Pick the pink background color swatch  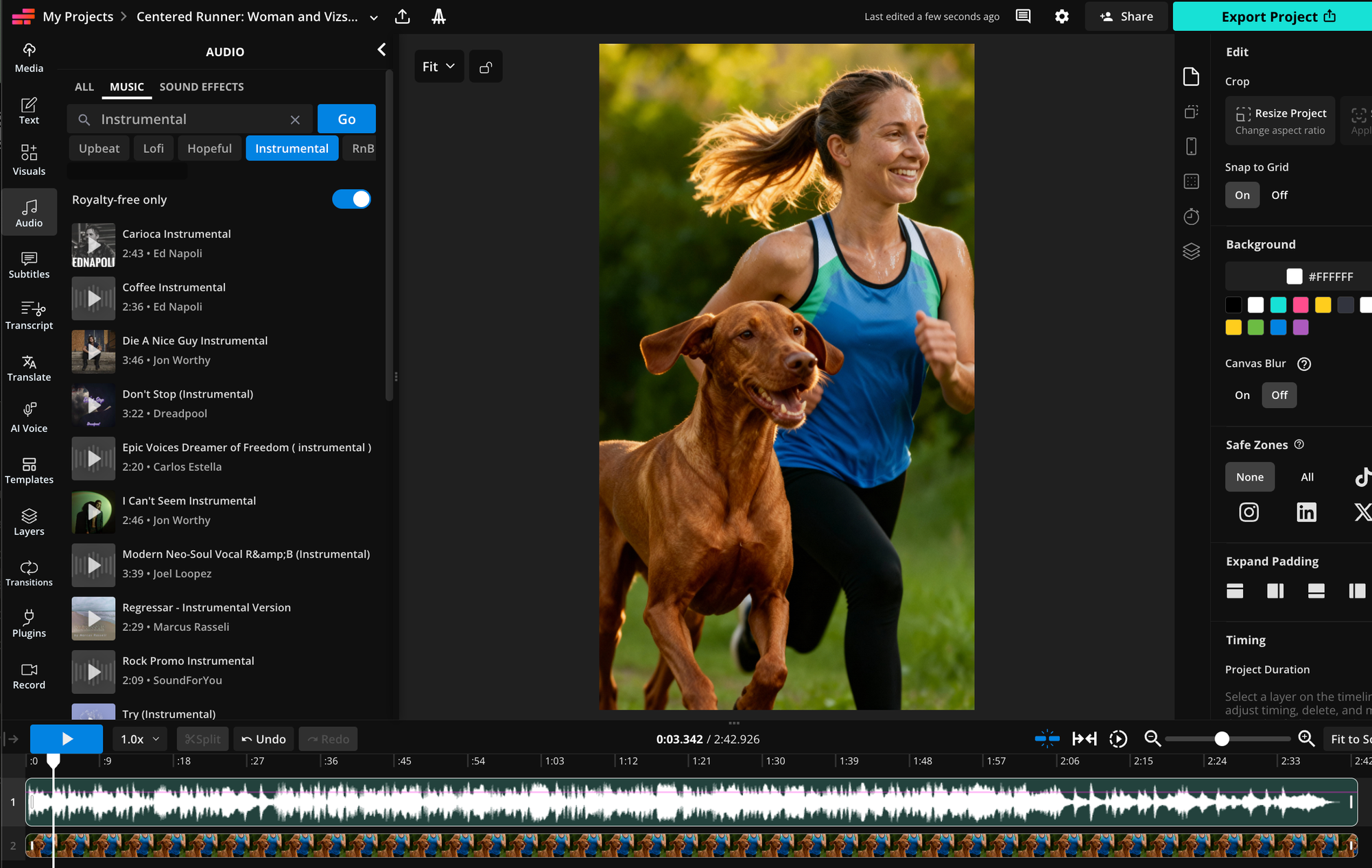pos(1300,305)
